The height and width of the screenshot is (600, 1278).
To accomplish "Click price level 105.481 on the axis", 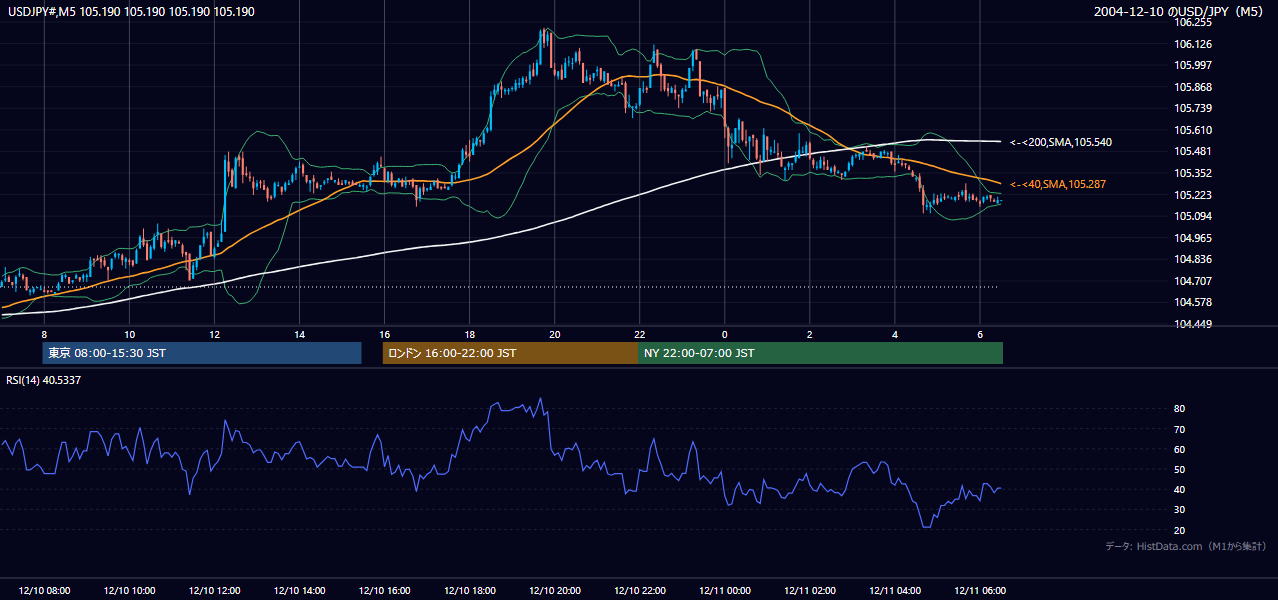I will click(x=1194, y=151).
